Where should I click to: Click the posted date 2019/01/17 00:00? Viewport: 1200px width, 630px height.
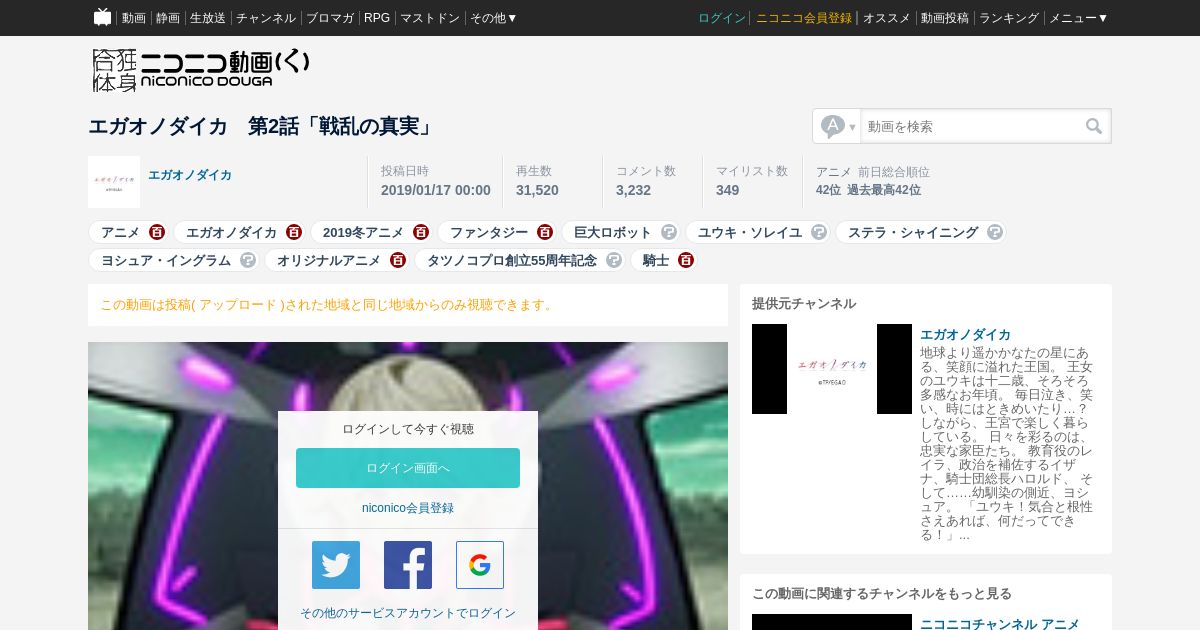pyautogui.click(x=436, y=190)
